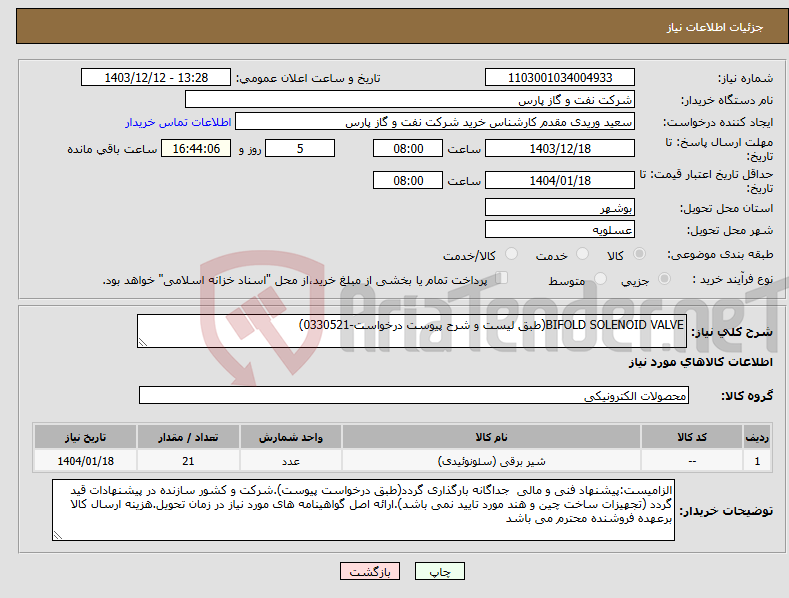
Task: Click the شهر محل تحویل label
Action: 730,230
